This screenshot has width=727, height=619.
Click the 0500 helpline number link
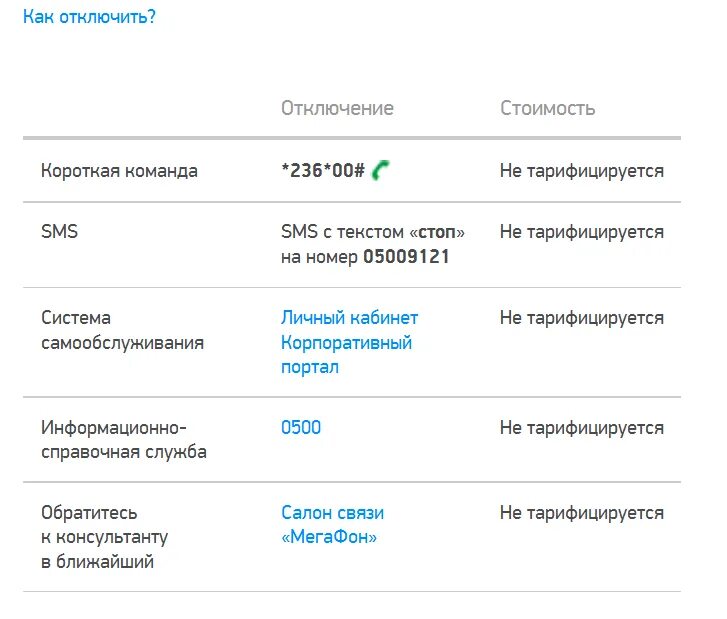tap(301, 428)
